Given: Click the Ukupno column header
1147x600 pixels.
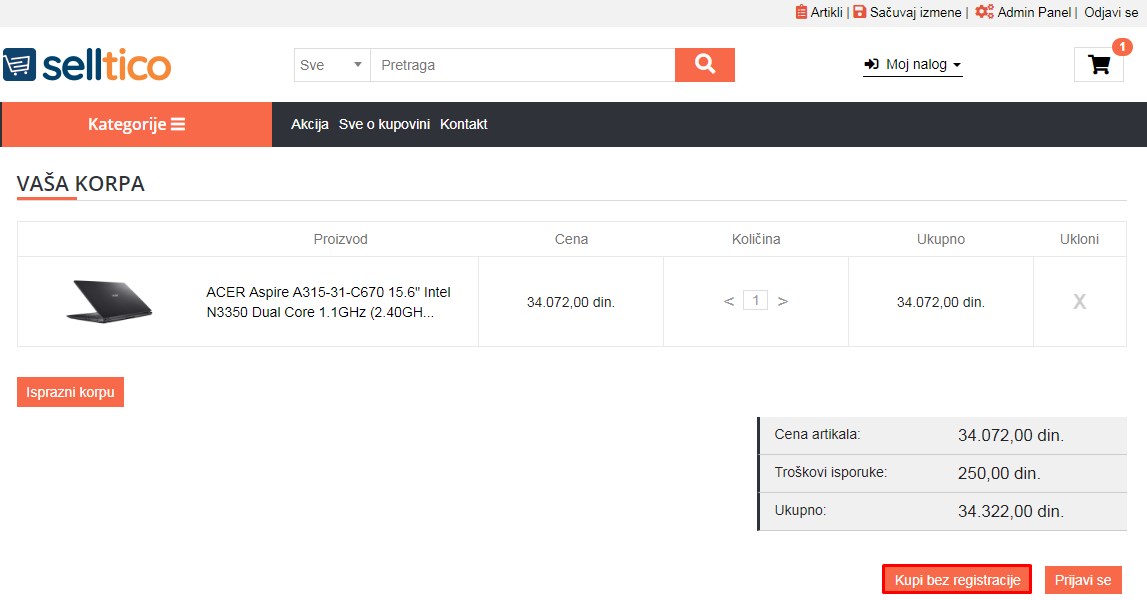Looking at the screenshot, I should pos(941,239).
